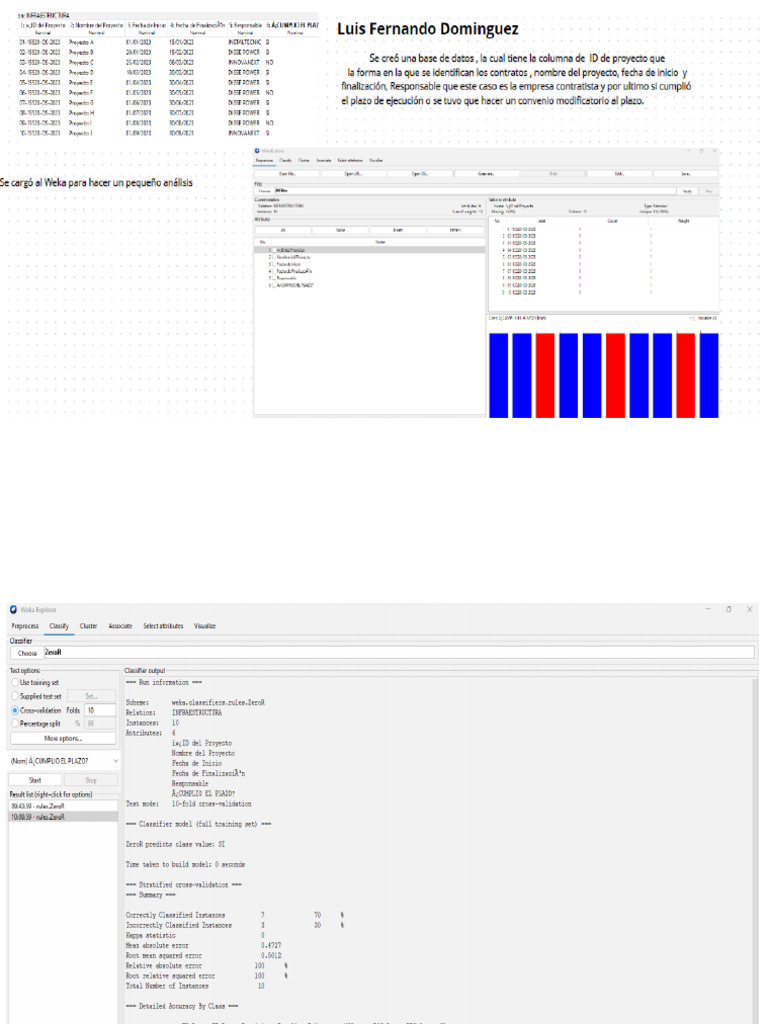
Task: Click the ZeroR classifier name field
Action: coord(399,652)
